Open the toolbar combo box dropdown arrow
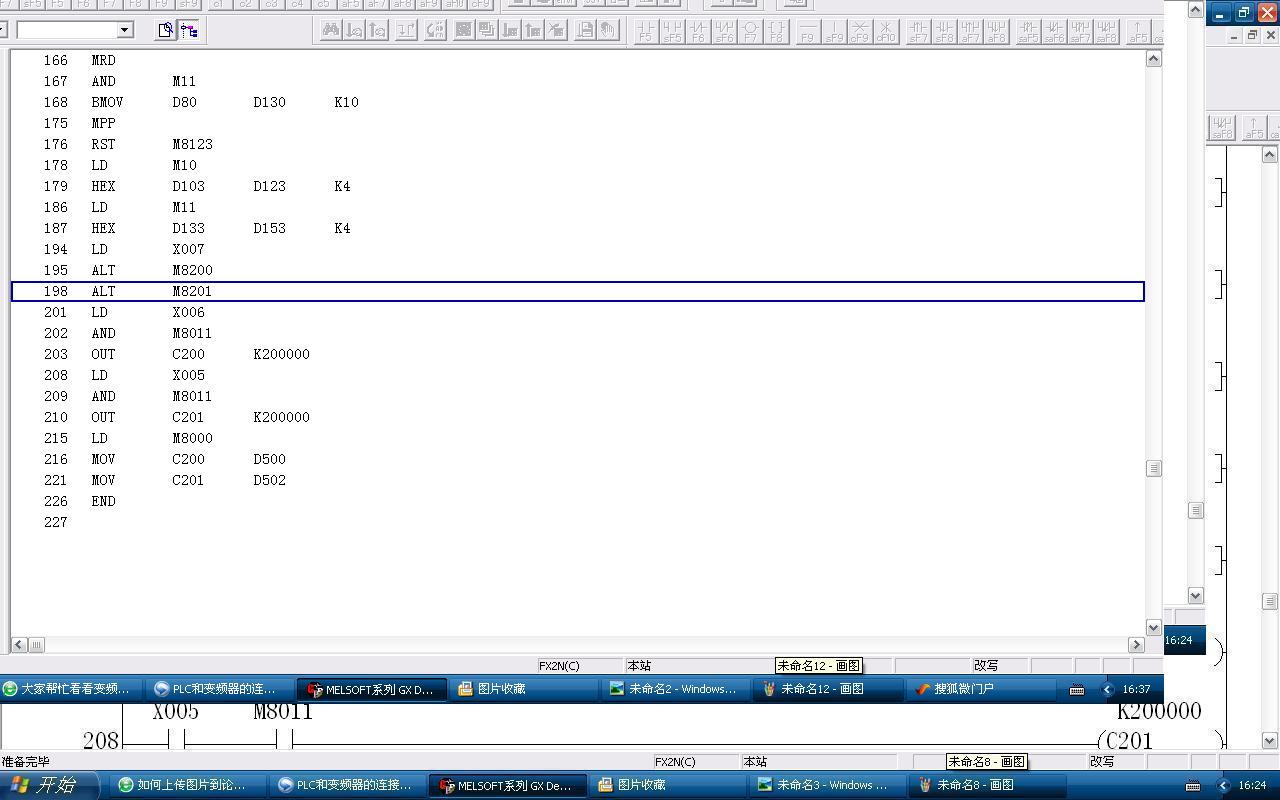 125,30
